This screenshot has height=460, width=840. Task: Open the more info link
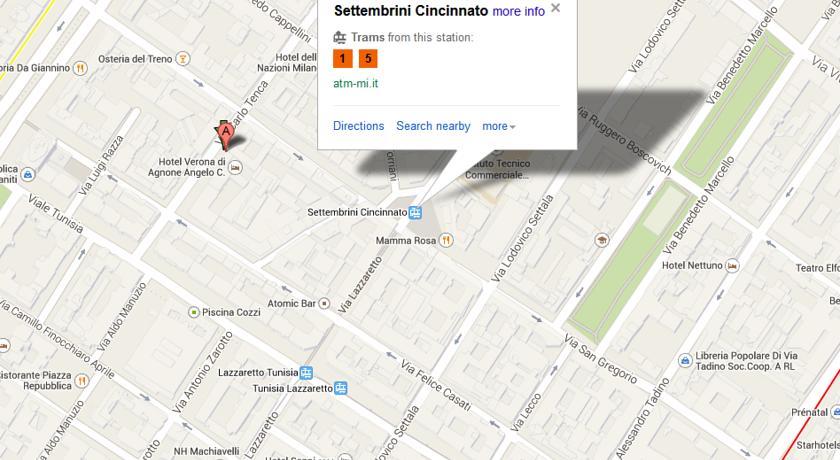click(x=519, y=11)
